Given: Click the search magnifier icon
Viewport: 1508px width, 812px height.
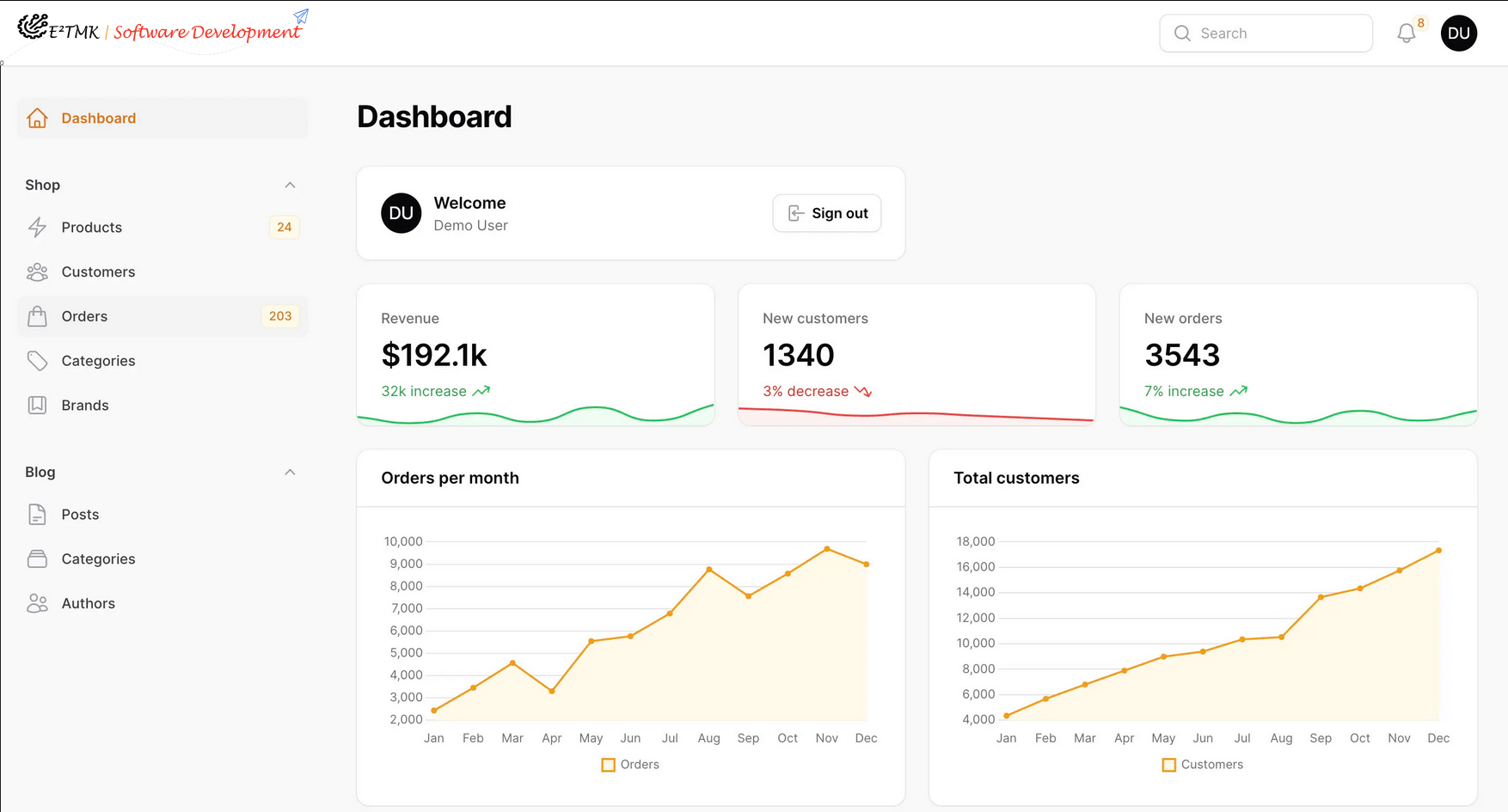Looking at the screenshot, I should coord(1182,34).
